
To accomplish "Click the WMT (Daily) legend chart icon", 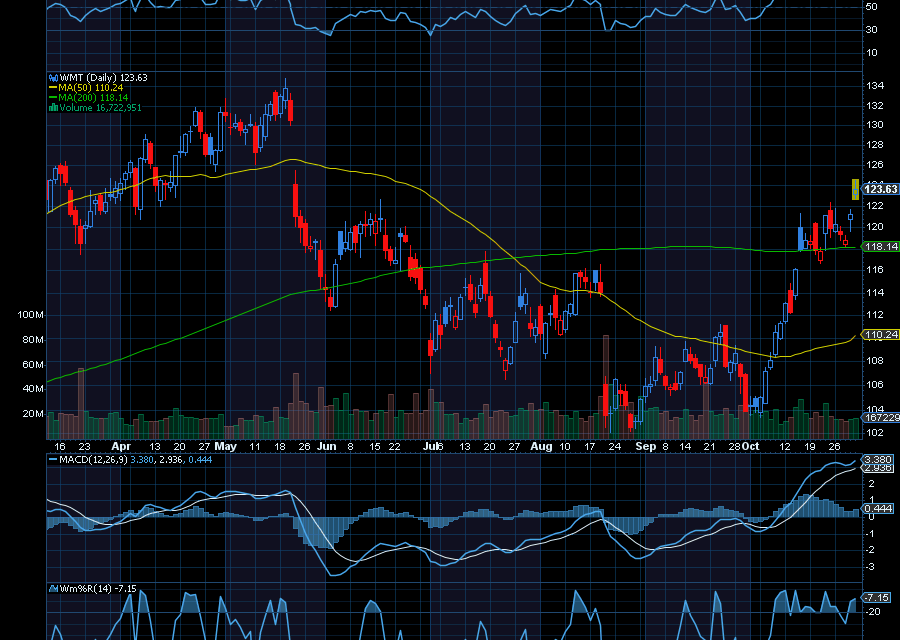I will (x=53, y=77).
